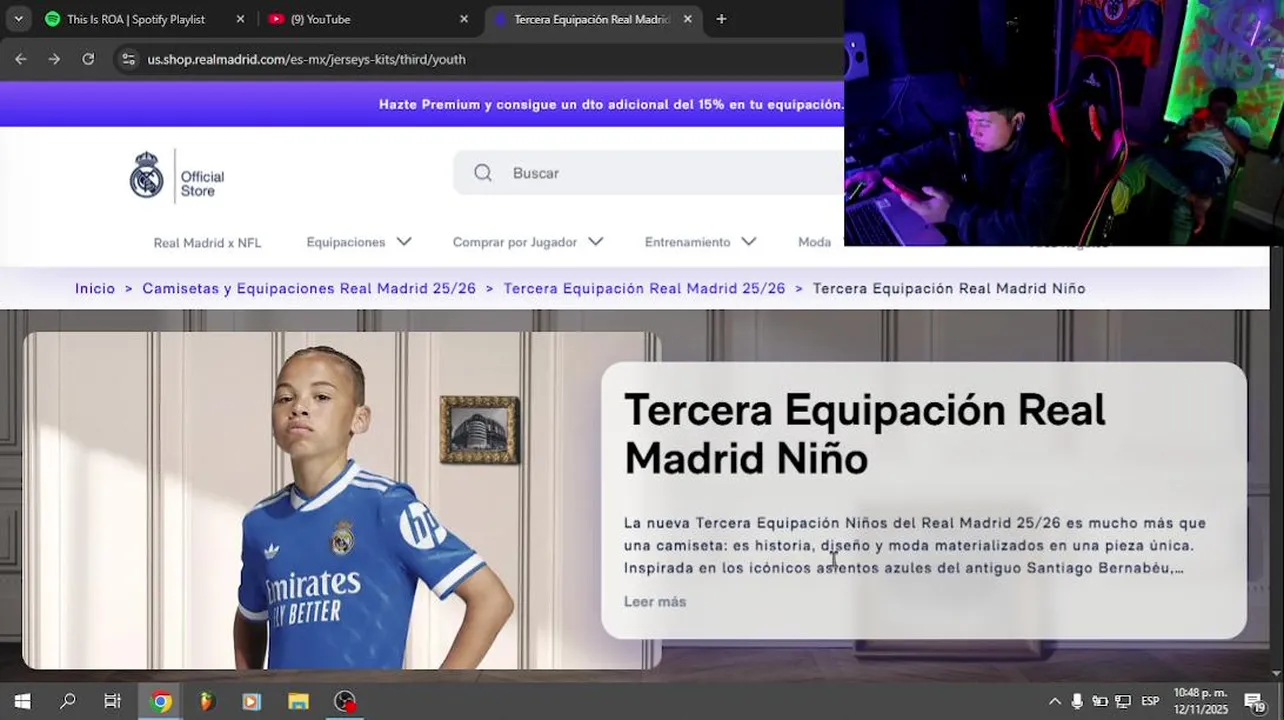The image size is (1284, 720).
Task: Open FL Studio from taskbar
Action: [206, 701]
